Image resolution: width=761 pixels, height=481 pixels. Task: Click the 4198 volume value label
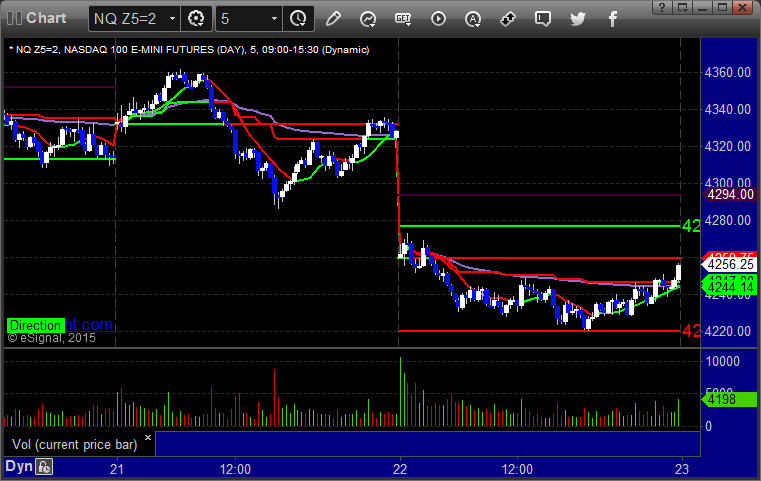point(729,399)
